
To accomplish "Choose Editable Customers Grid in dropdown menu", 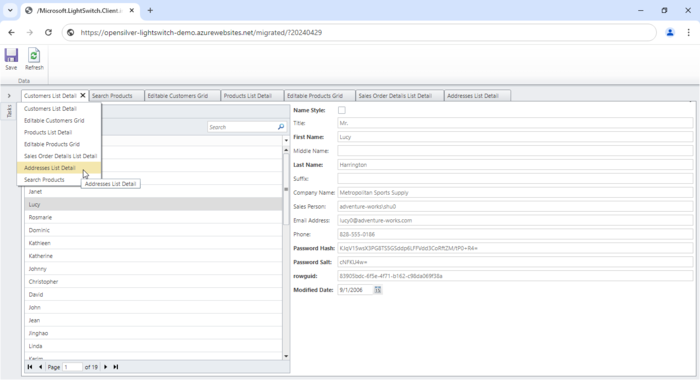I will pos(59,121).
